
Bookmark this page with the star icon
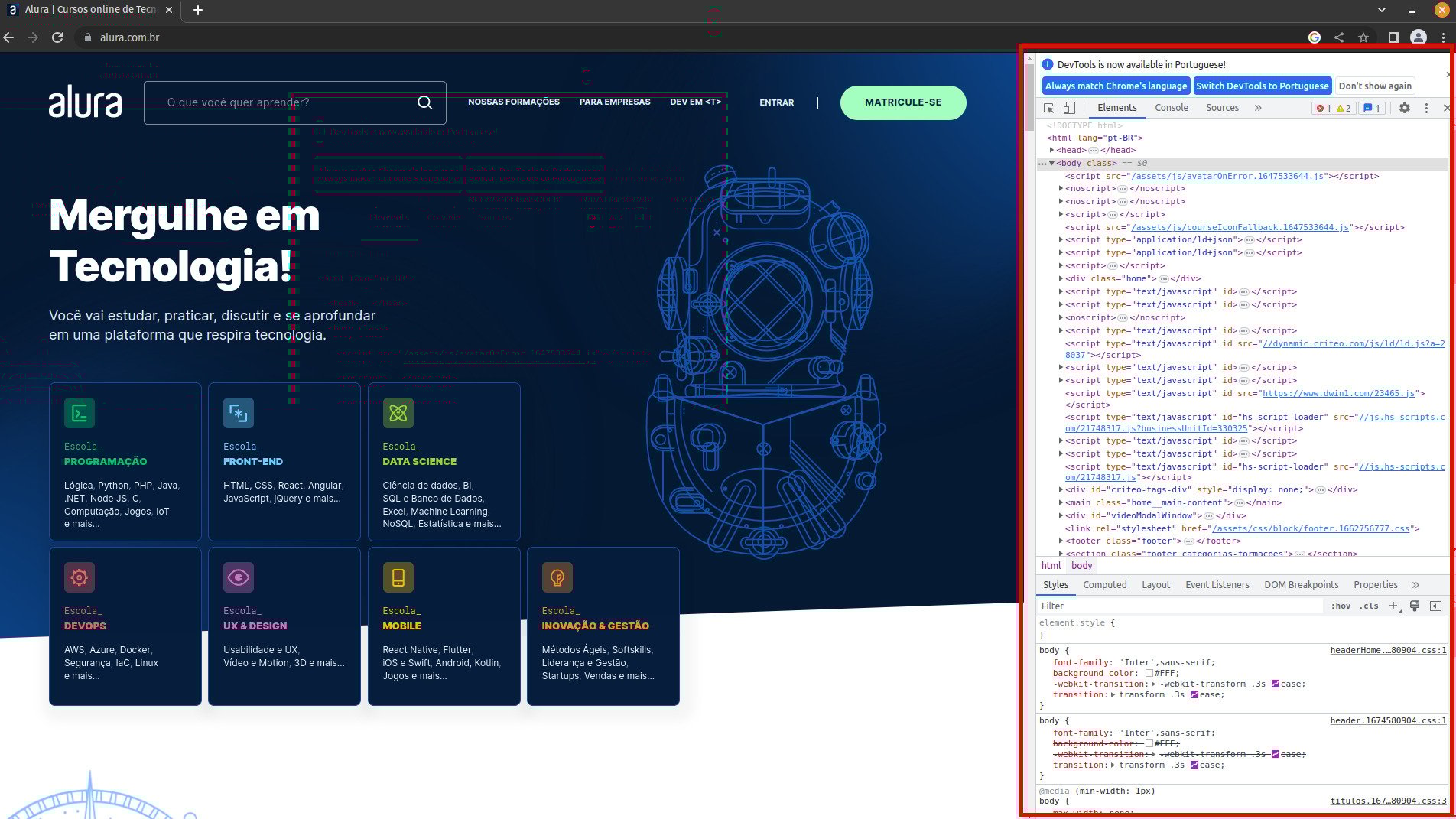tap(1363, 37)
